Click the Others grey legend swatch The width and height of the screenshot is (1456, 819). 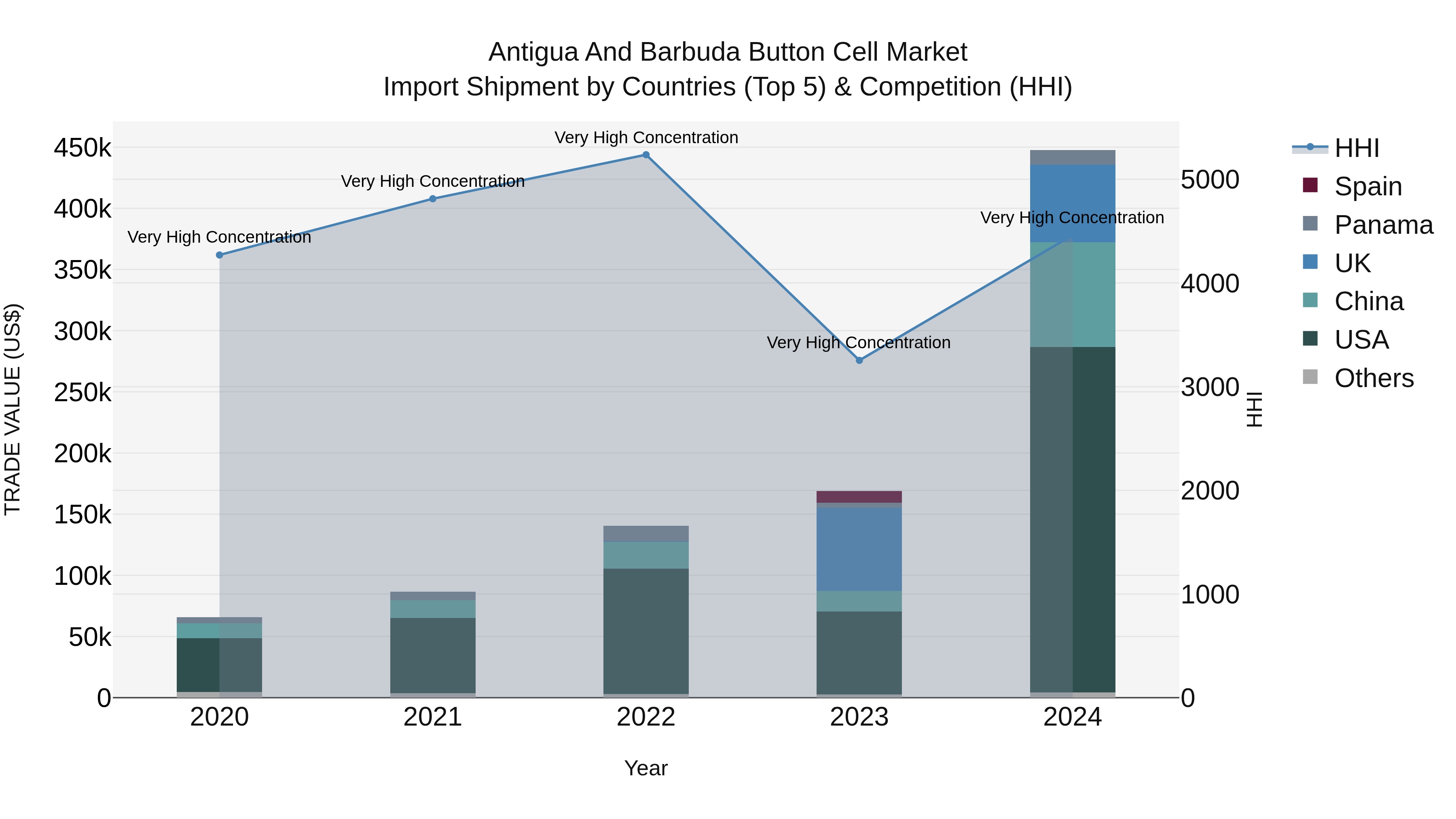(1310, 377)
